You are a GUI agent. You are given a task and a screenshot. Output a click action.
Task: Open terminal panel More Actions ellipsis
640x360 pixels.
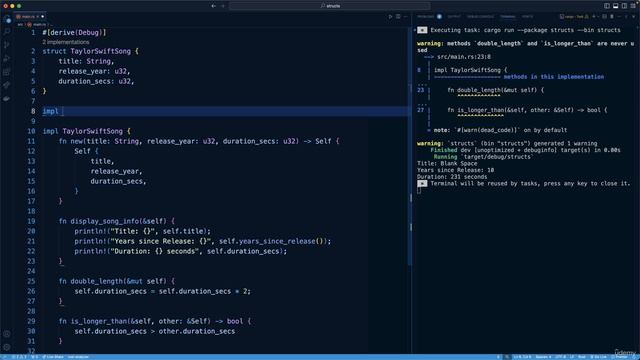(619, 17)
